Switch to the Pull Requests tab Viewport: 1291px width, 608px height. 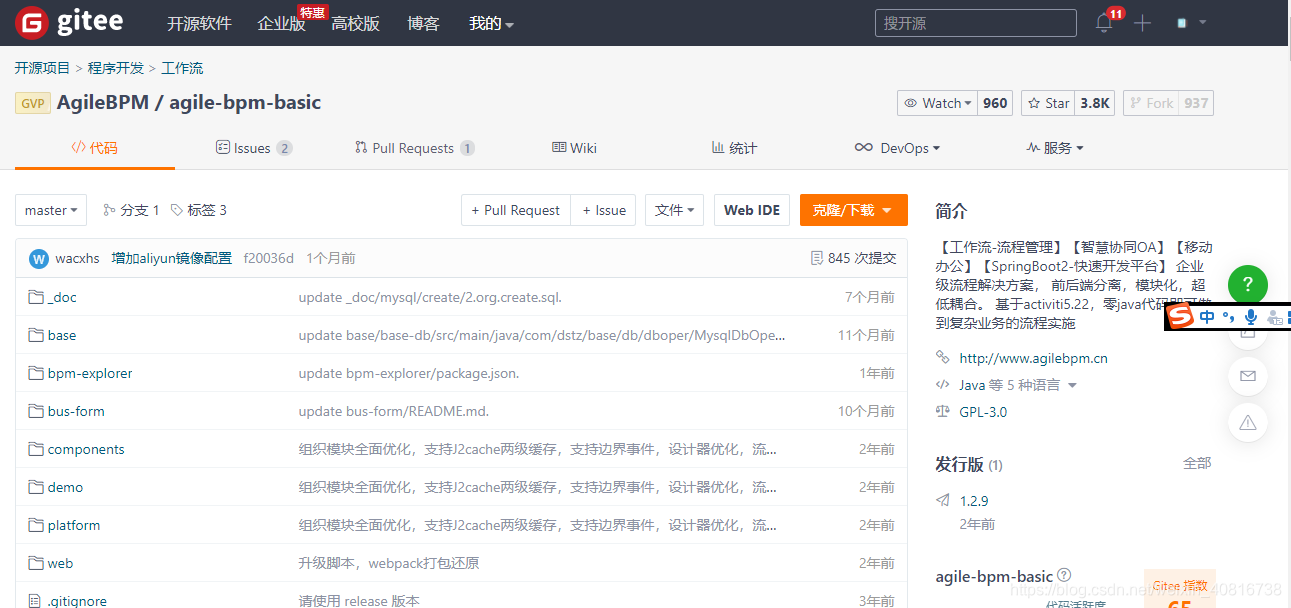(x=414, y=148)
